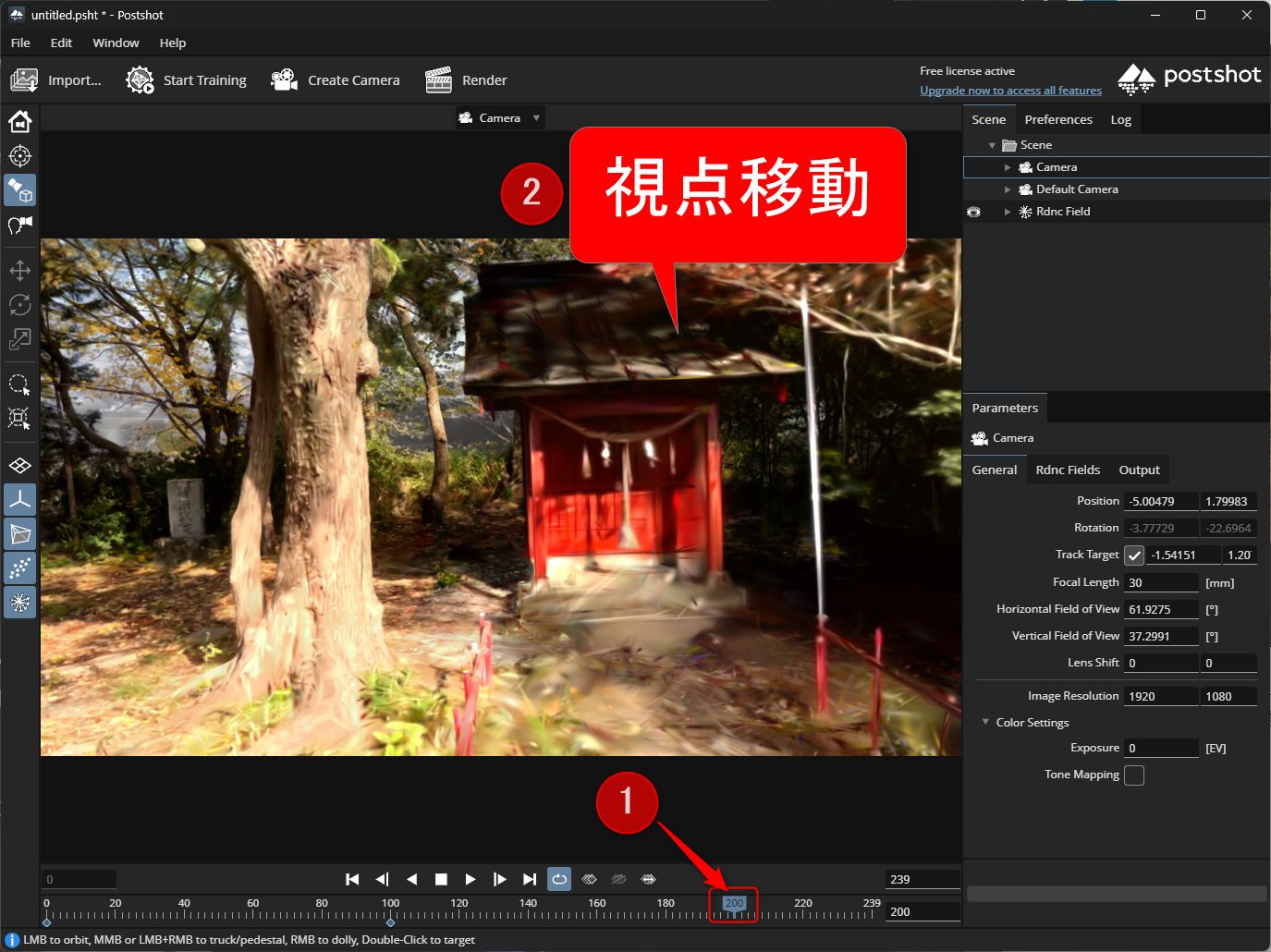Click the frame 200 playhead marker on timeline
This screenshot has width=1271, height=952.
[734, 905]
